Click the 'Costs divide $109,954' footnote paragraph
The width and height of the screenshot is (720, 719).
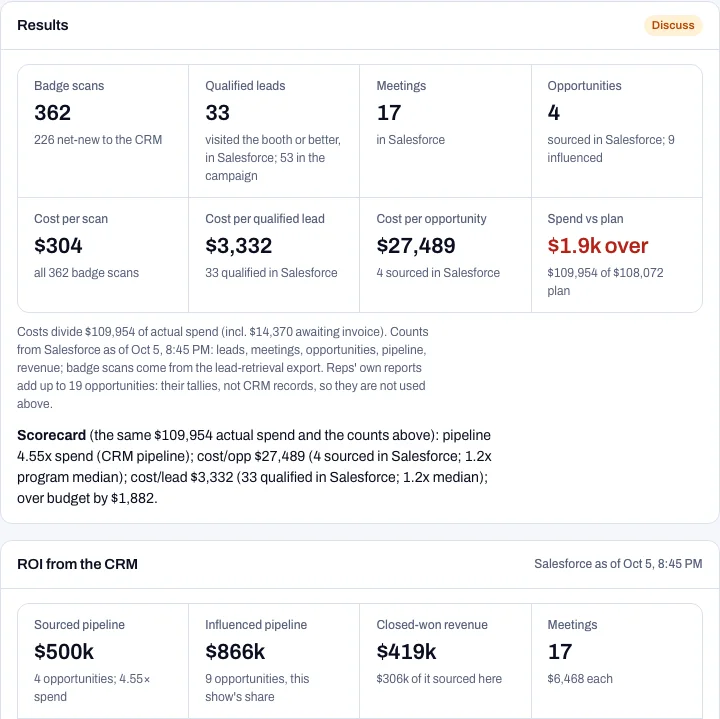[x=223, y=368]
